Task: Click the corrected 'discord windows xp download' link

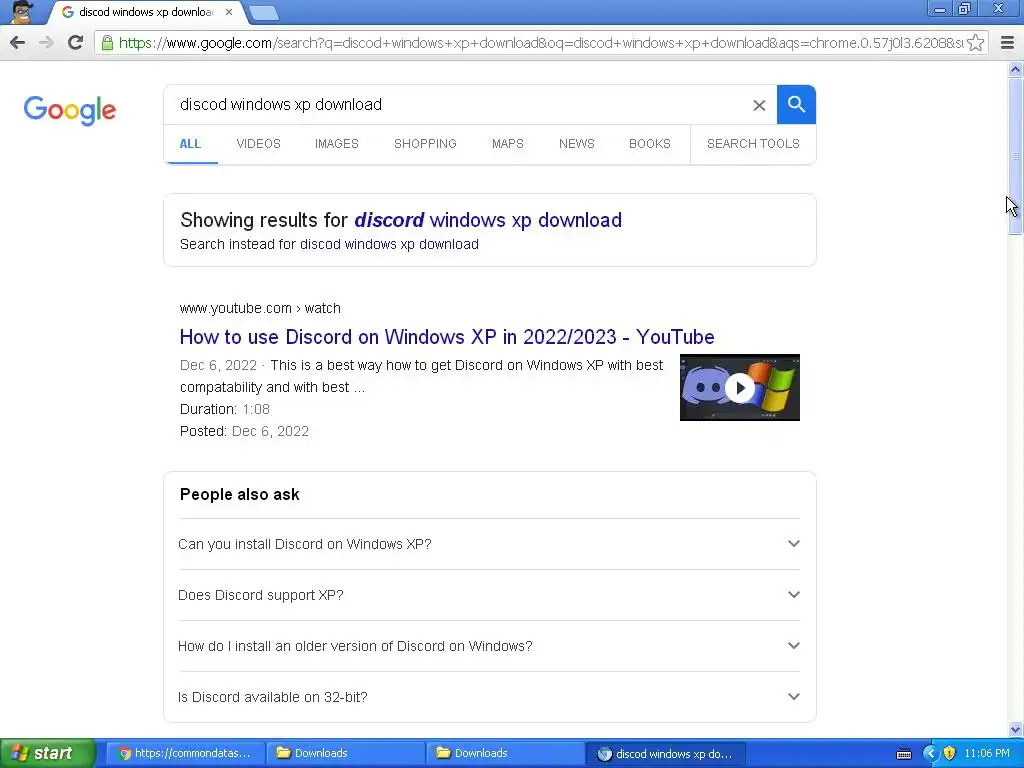Action: coord(488,220)
